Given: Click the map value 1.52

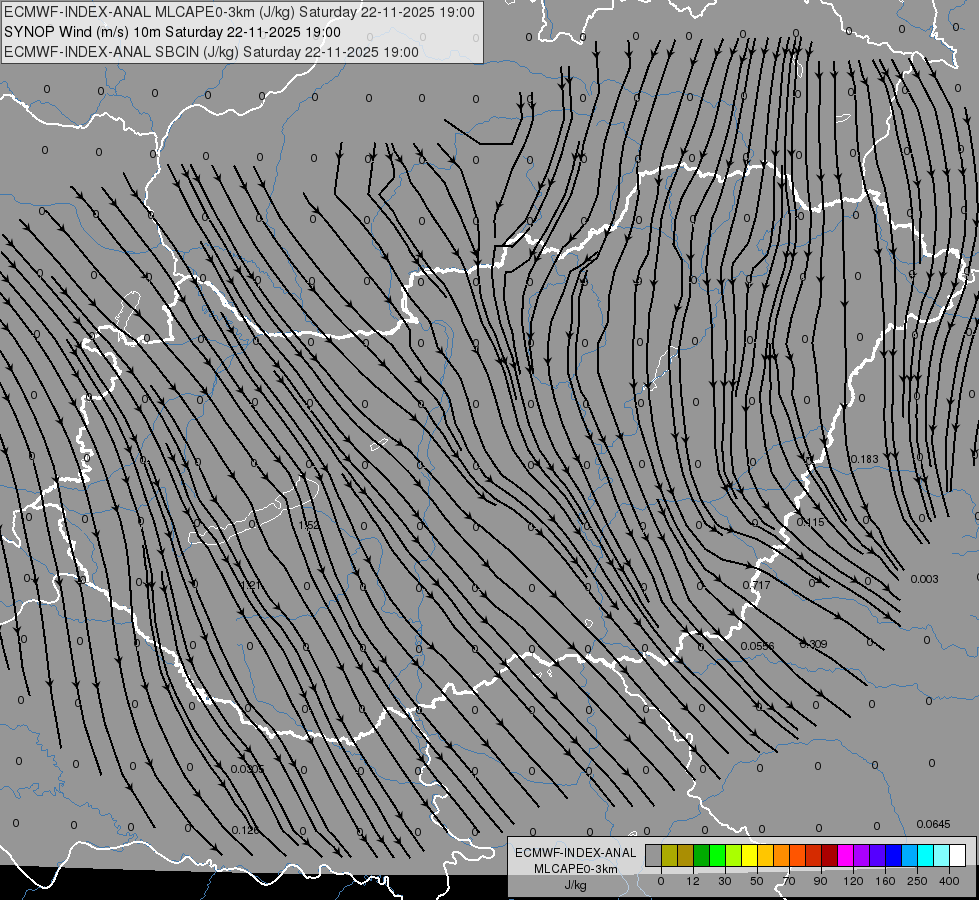Looking at the screenshot, I should [309, 525].
